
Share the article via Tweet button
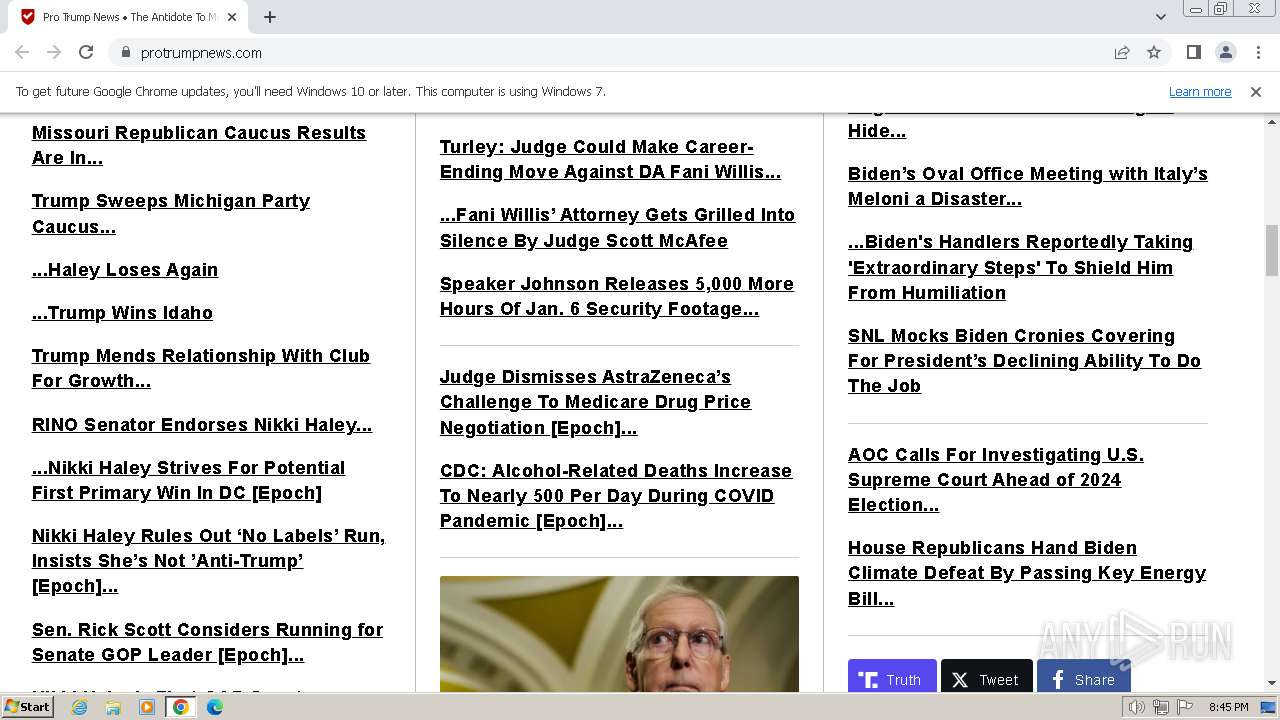pyautogui.click(x=987, y=678)
